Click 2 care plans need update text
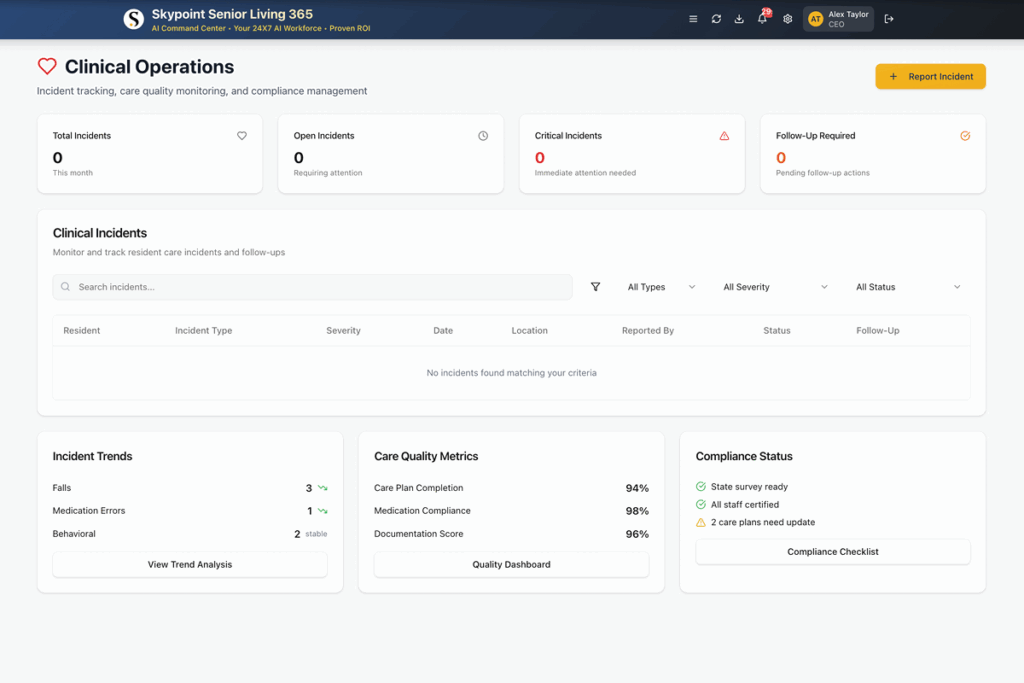Viewport: 1024px width, 683px height. coord(763,522)
